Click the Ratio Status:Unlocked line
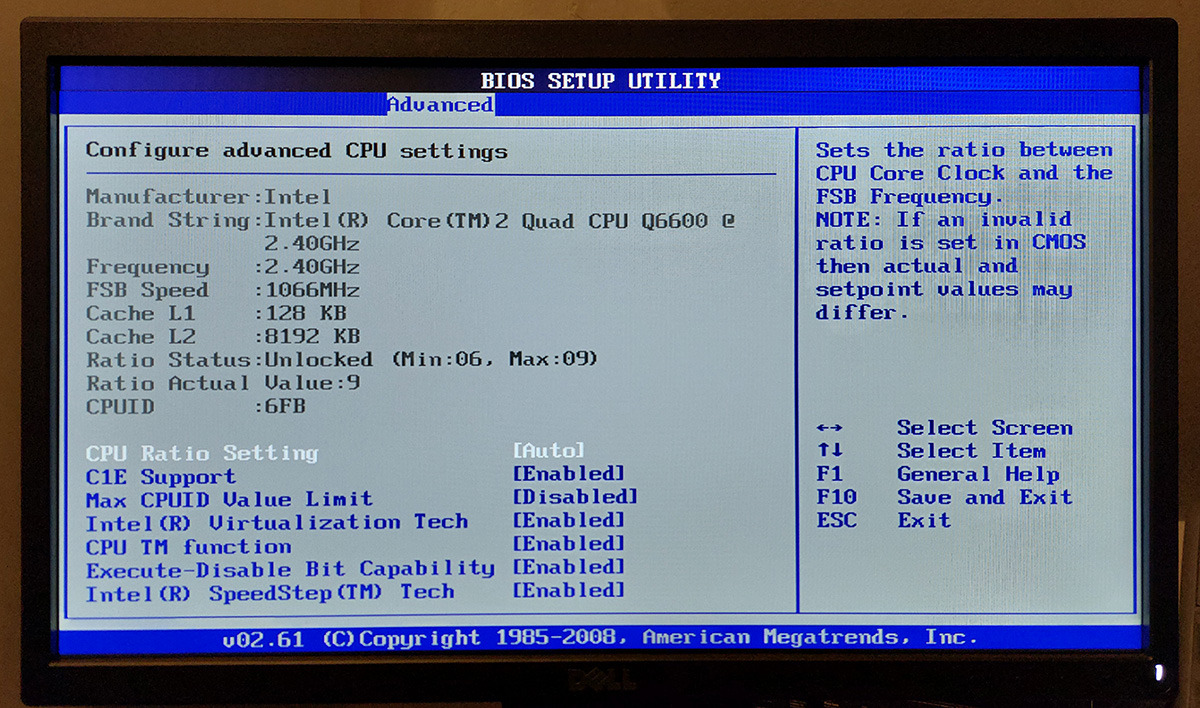 [342, 360]
